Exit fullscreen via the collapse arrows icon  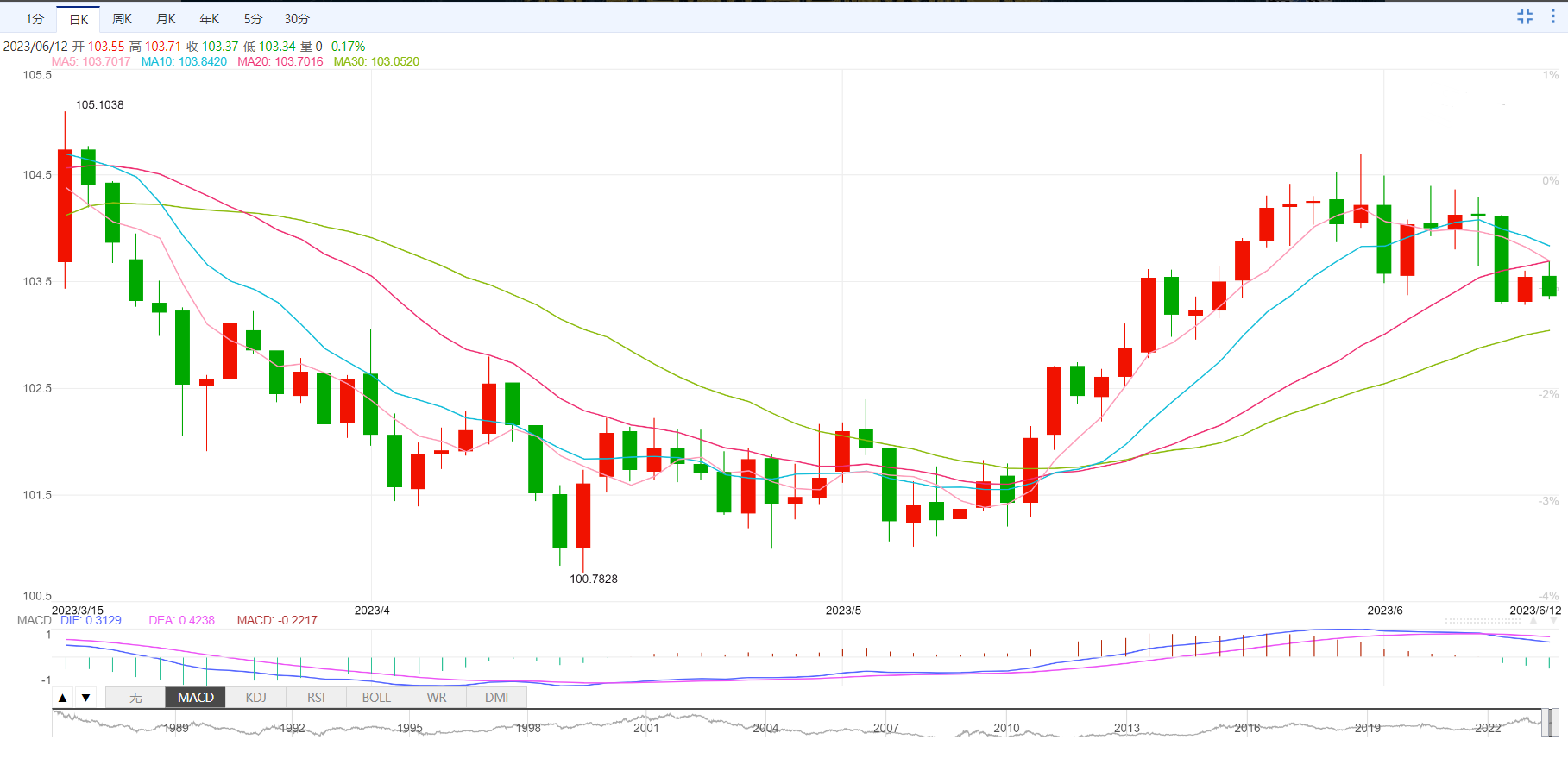[x=1525, y=16]
